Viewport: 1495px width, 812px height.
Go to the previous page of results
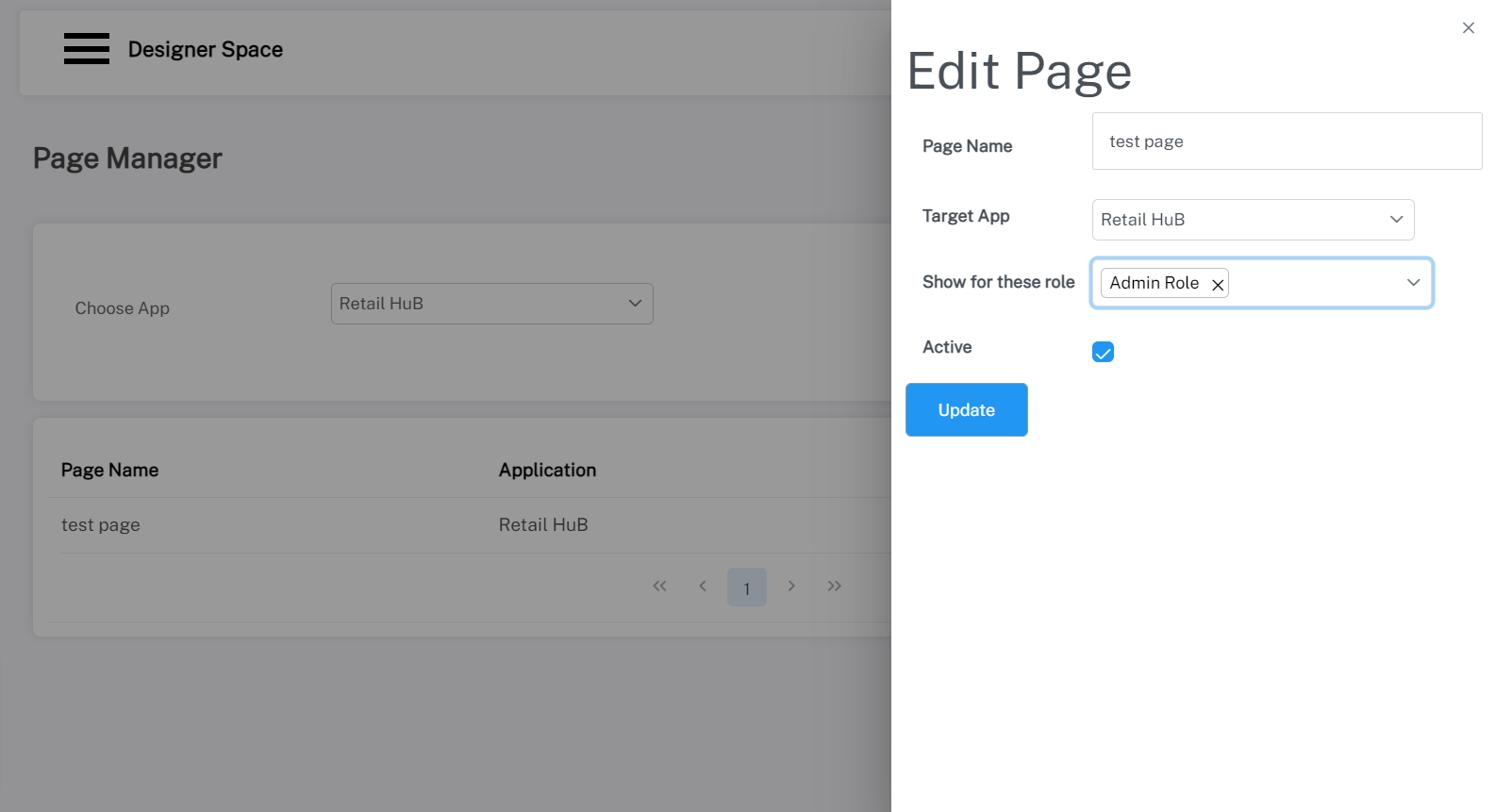point(703,587)
